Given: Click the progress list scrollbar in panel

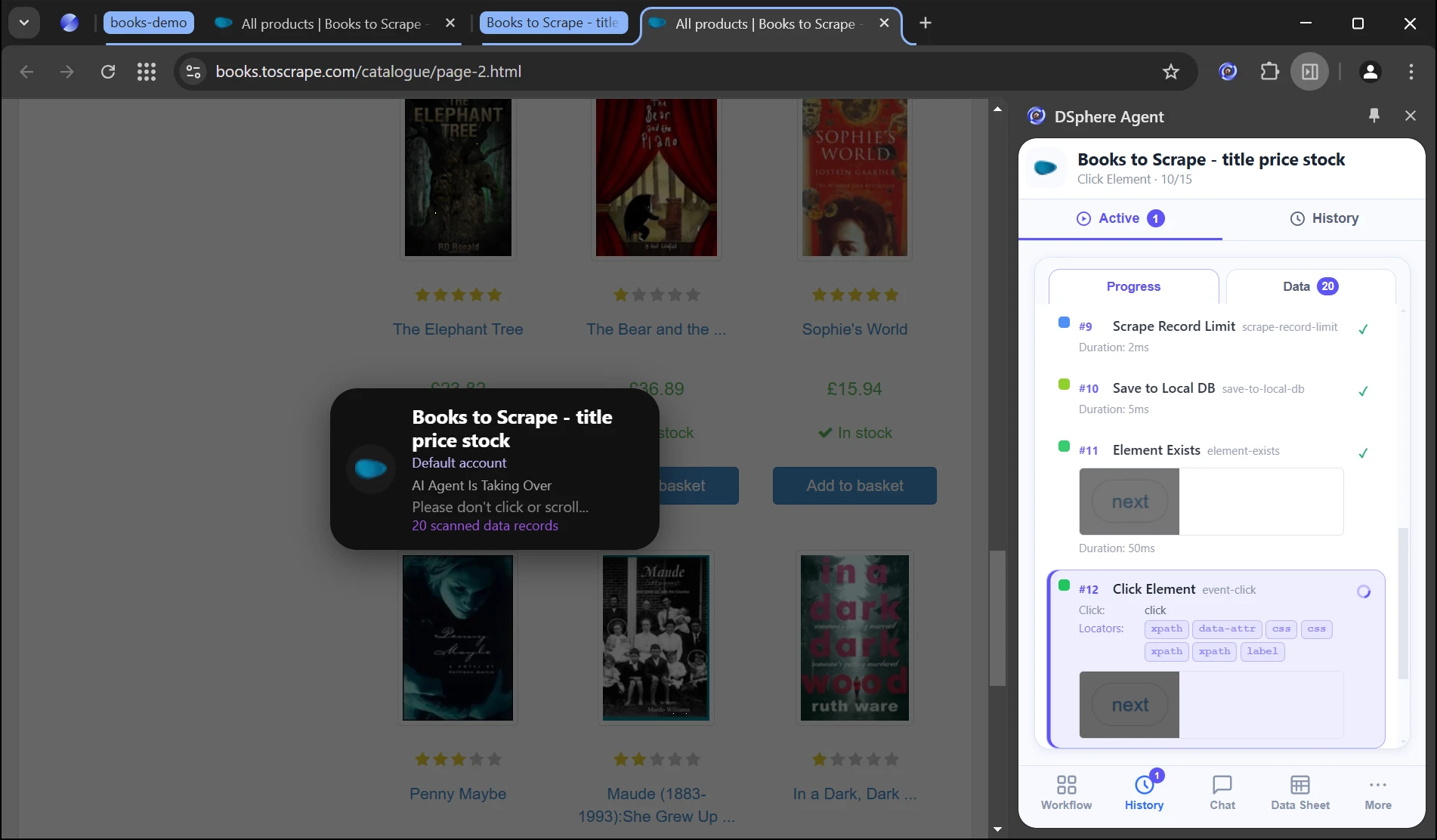Looking at the screenshot, I should 1404,603.
